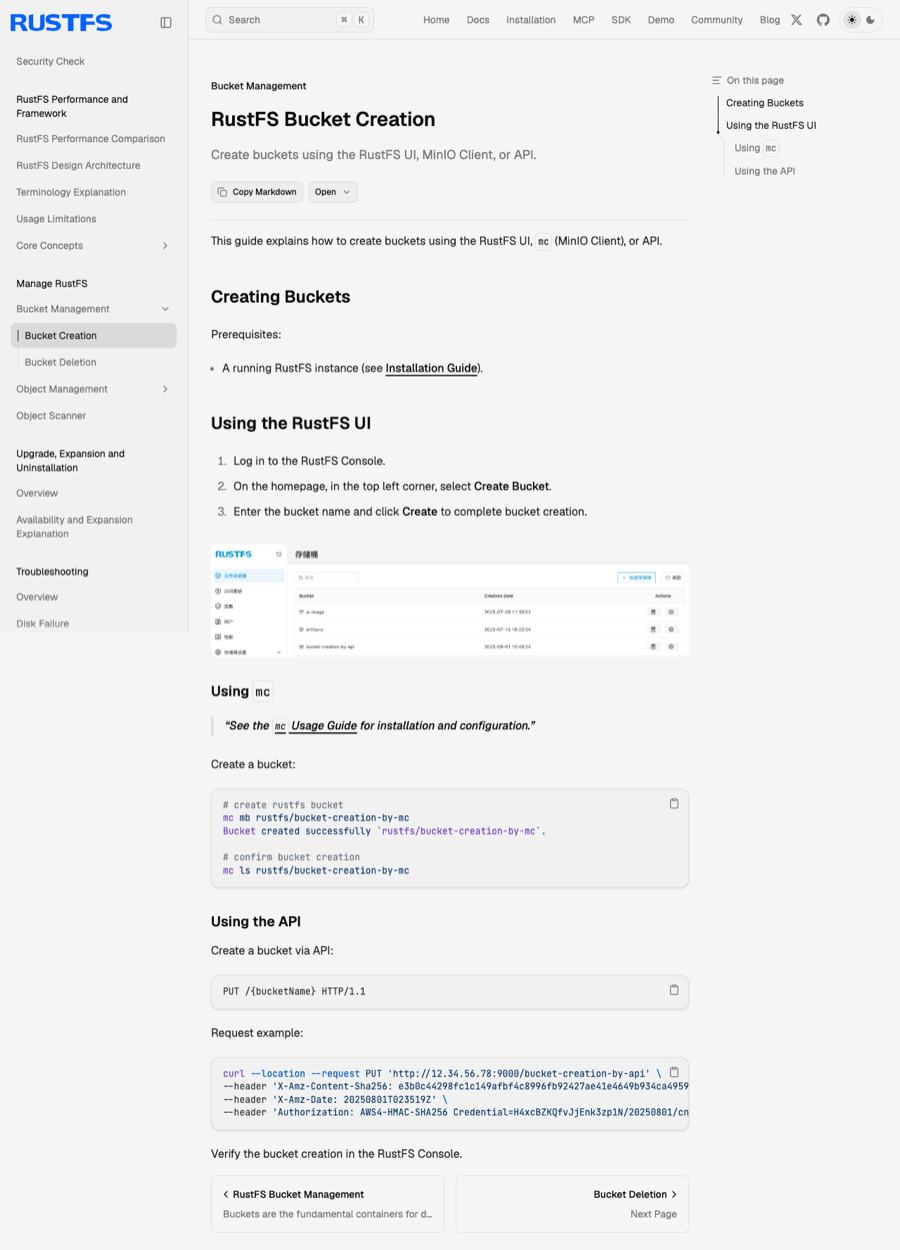Open Object Scanner in sidebar
Viewport: 900px width, 1250px height.
(51, 416)
